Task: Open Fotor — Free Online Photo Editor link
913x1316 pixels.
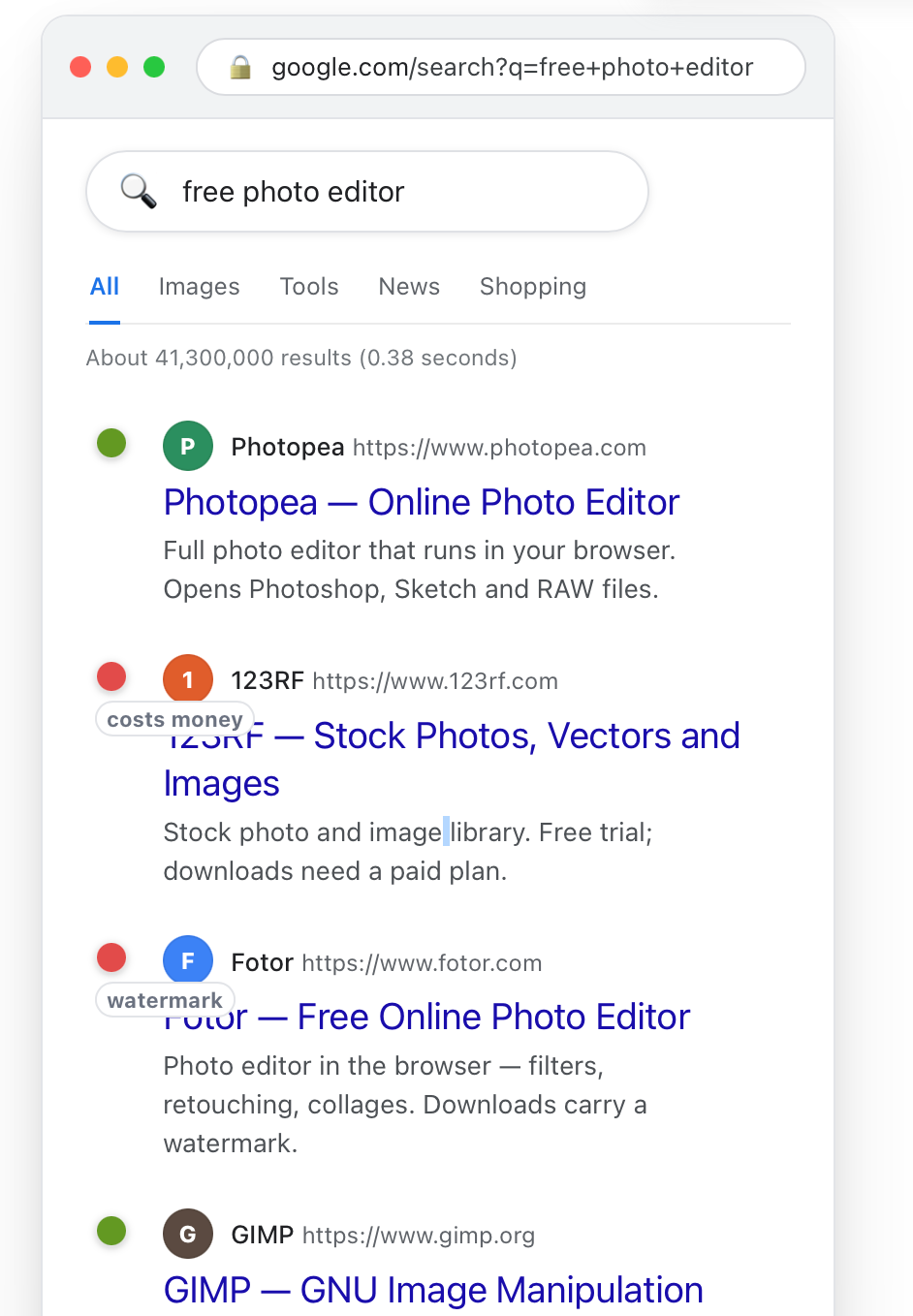Action: [x=426, y=1017]
